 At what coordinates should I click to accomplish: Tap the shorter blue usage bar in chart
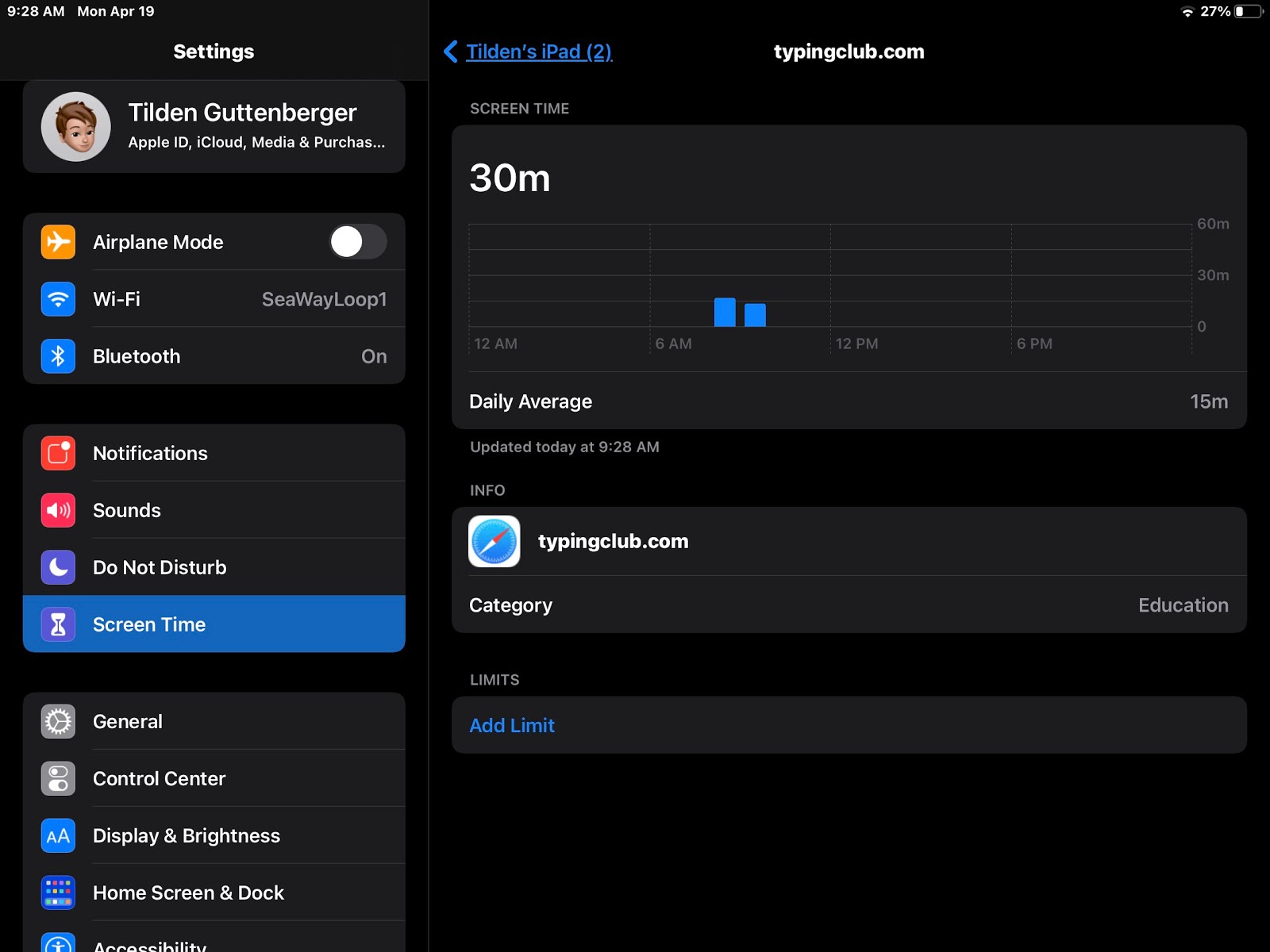755,315
